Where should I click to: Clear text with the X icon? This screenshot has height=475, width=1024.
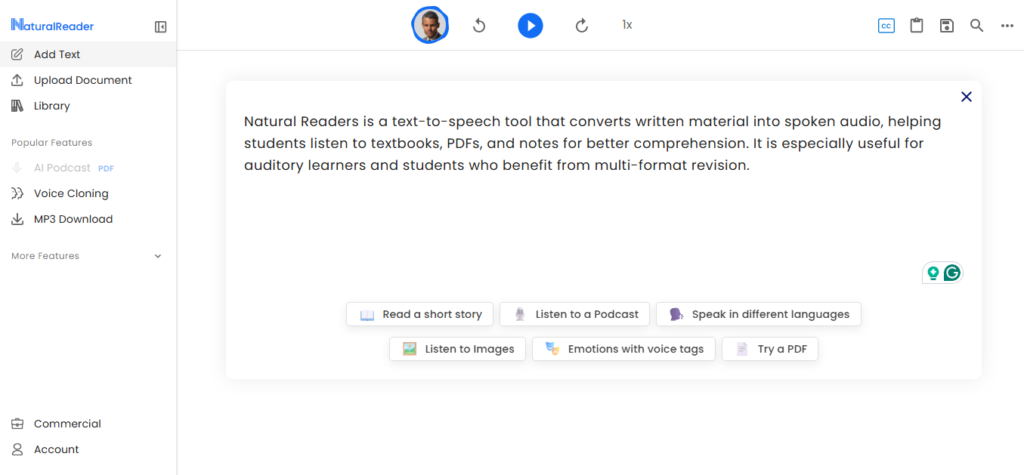pos(967,97)
